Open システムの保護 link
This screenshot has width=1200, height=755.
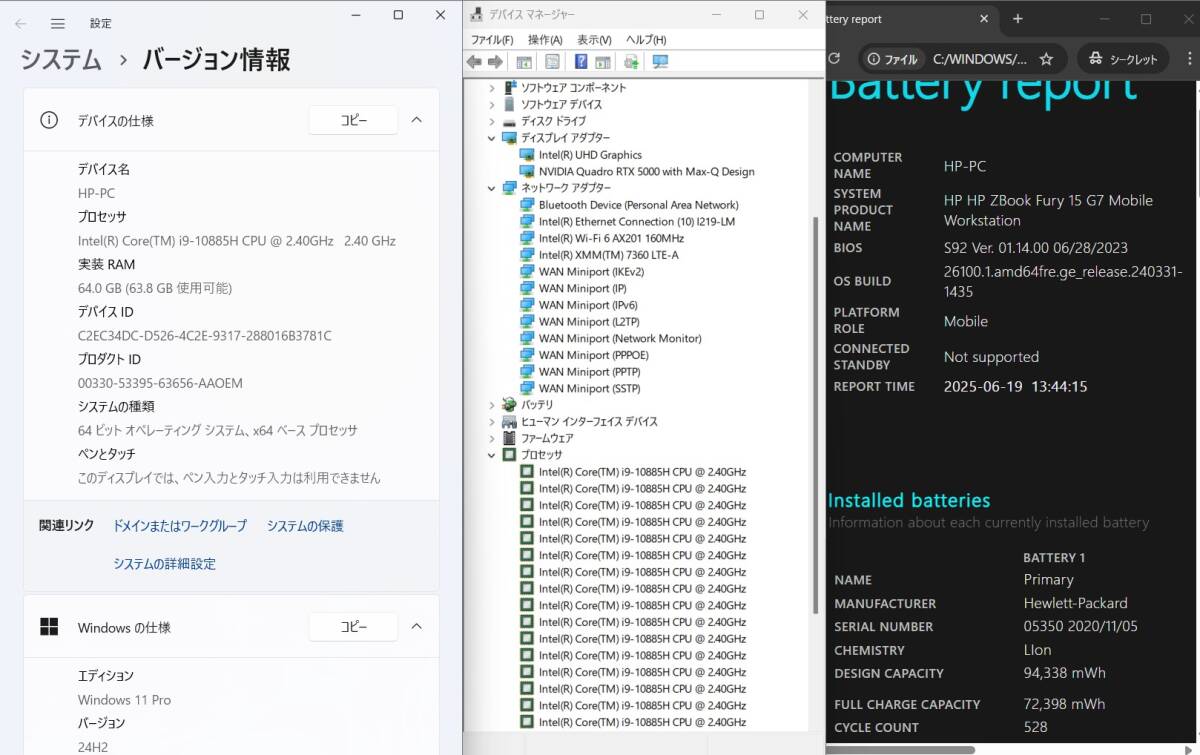(x=305, y=526)
